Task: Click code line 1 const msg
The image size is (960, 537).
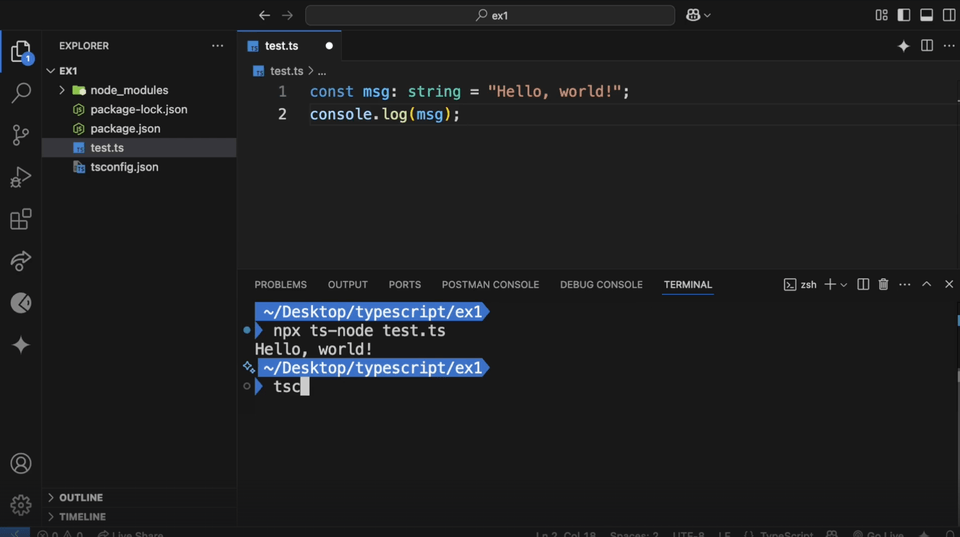Action: pos(469,92)
